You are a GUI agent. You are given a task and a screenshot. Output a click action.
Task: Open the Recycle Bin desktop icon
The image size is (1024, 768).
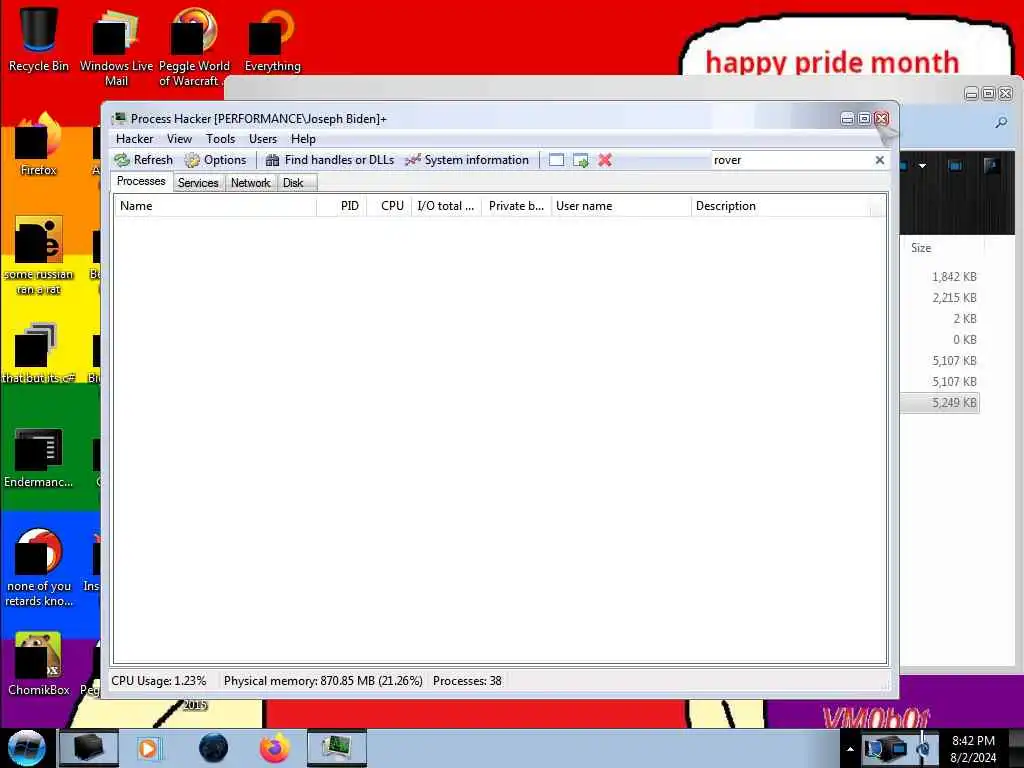click(x=39, y=39)
